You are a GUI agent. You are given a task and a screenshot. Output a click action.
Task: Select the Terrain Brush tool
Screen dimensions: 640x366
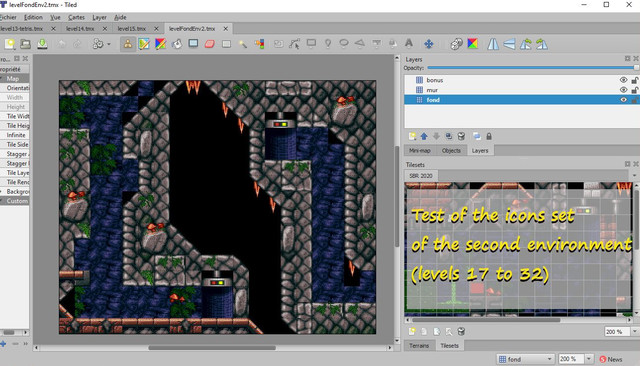coord(144,44)
